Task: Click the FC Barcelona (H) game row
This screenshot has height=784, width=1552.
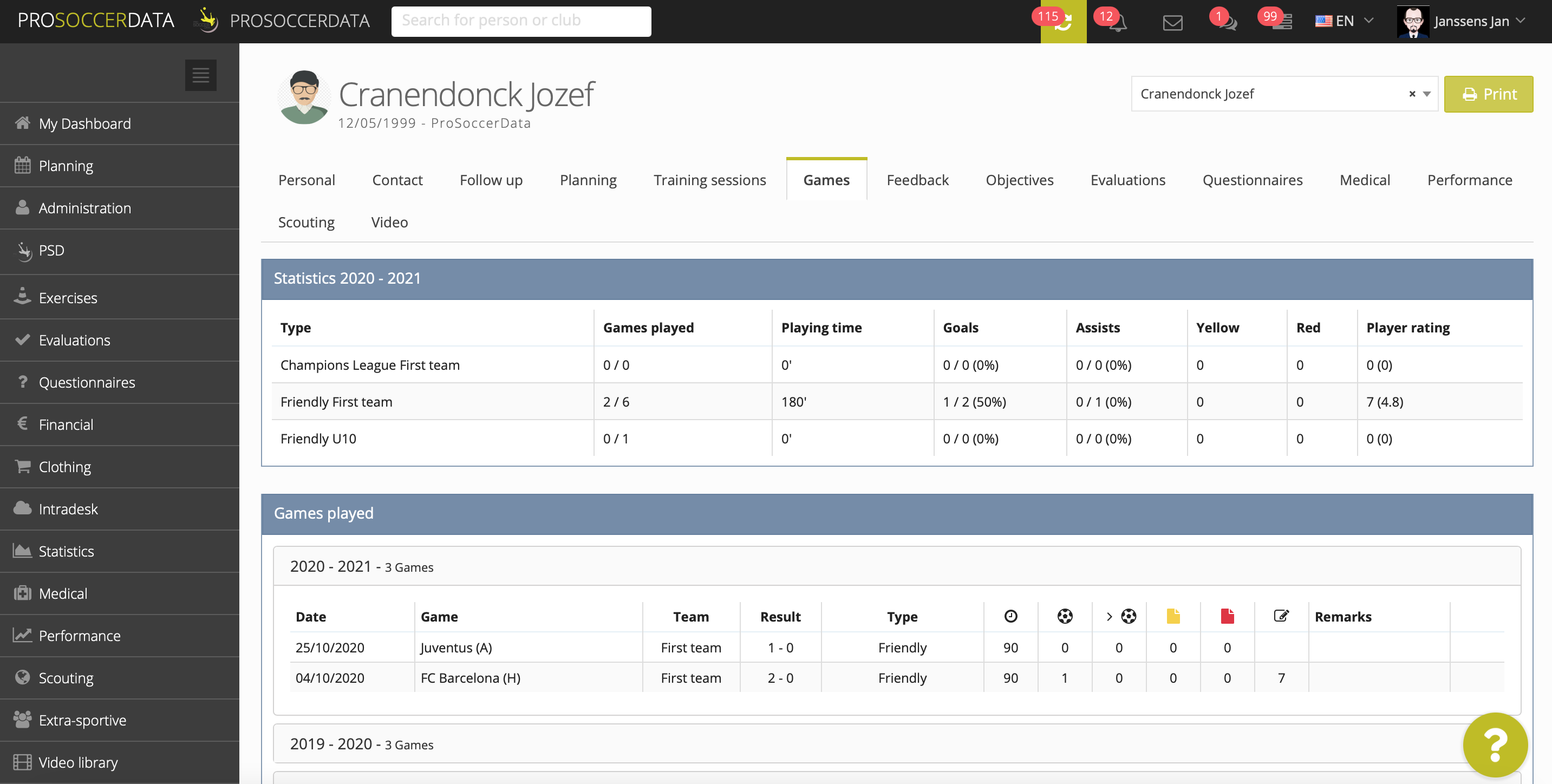Action: (897, 677)
